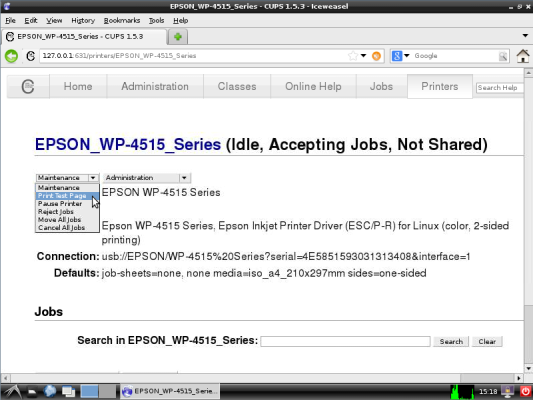Open the search engine chooser arrow

407,56
